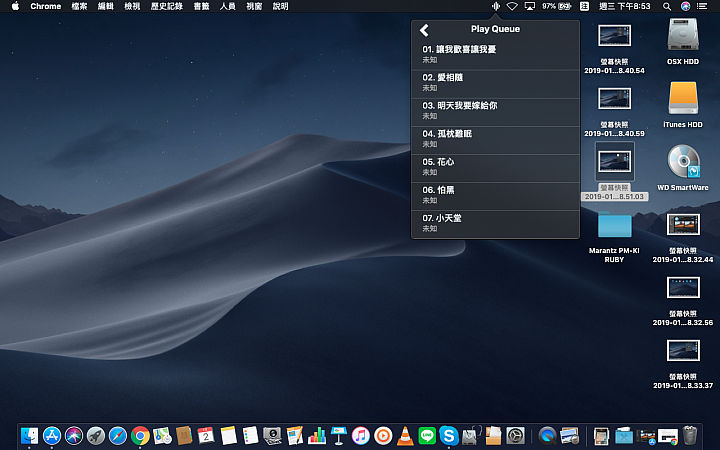The image size is (720, 450).
Task: Open Pages from the Dock
Action: tap(294, 435)
